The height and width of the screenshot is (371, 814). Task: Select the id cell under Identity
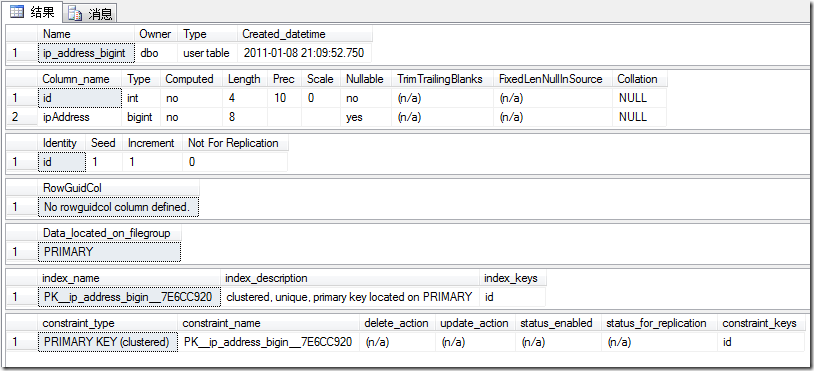click(62, 162)
